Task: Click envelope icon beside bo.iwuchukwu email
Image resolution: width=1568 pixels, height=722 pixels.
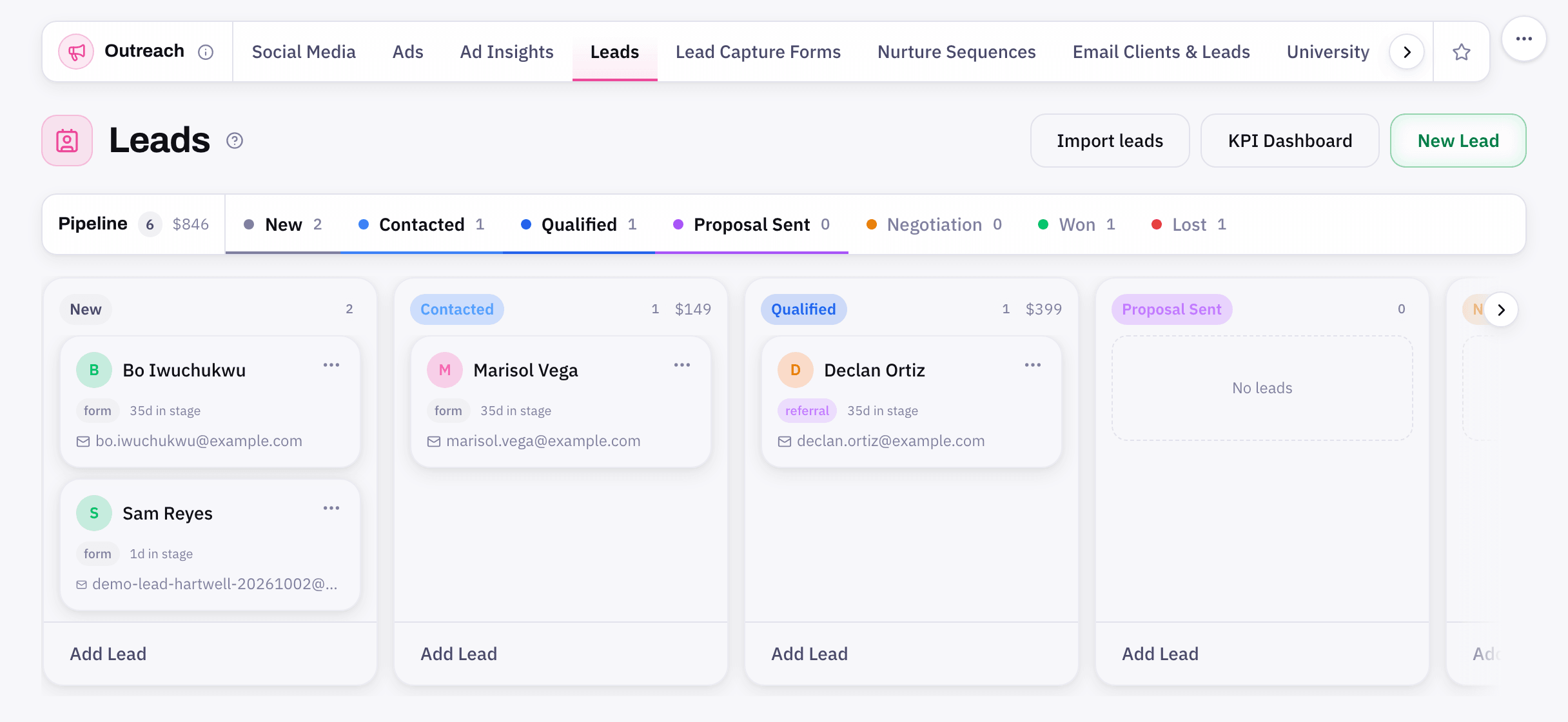Action: pos(83,442)
